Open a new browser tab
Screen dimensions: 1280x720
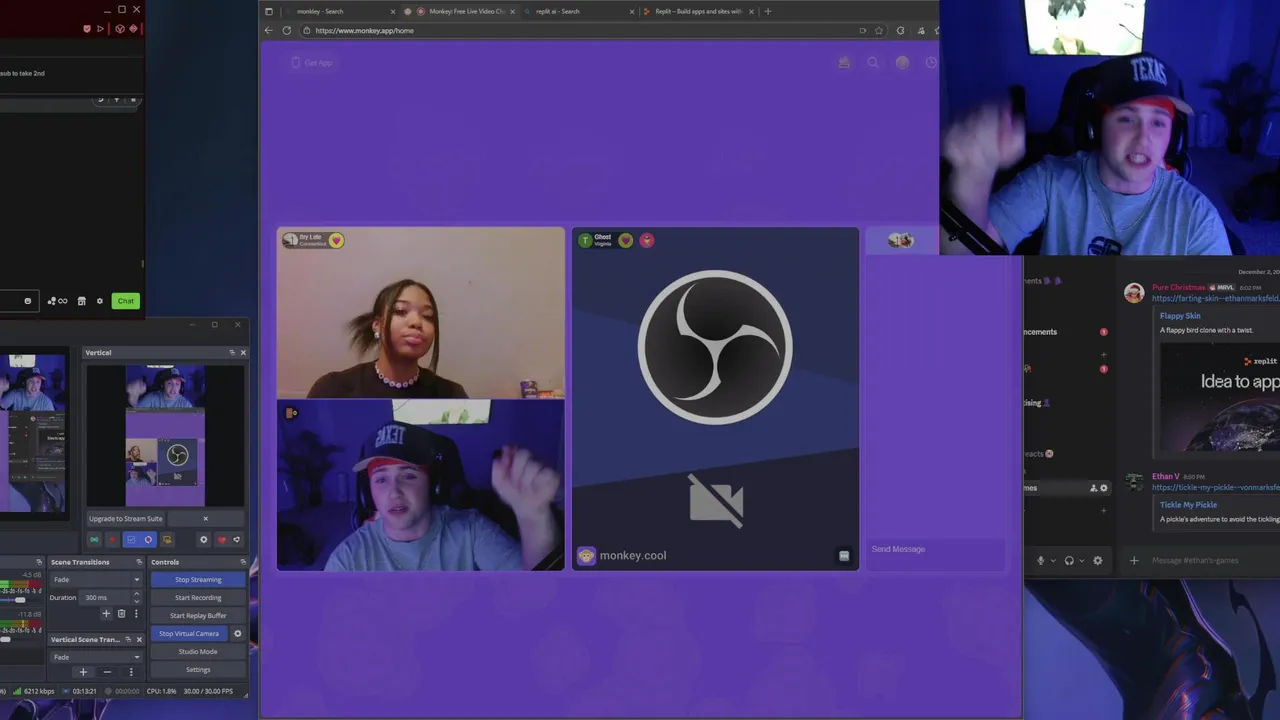tap(768, 11)
